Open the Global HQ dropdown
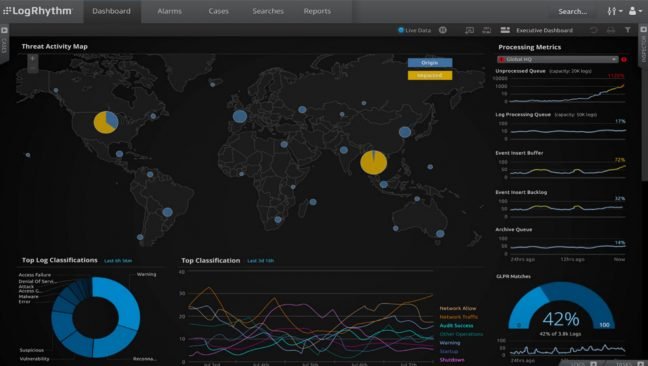The width and height of the screenshot is (648, 366). tap(557, 59)
